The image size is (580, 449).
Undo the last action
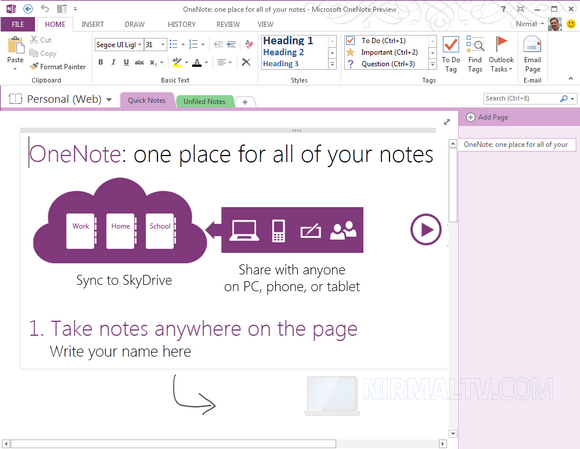pyautogui.click(x=45, y=9)
